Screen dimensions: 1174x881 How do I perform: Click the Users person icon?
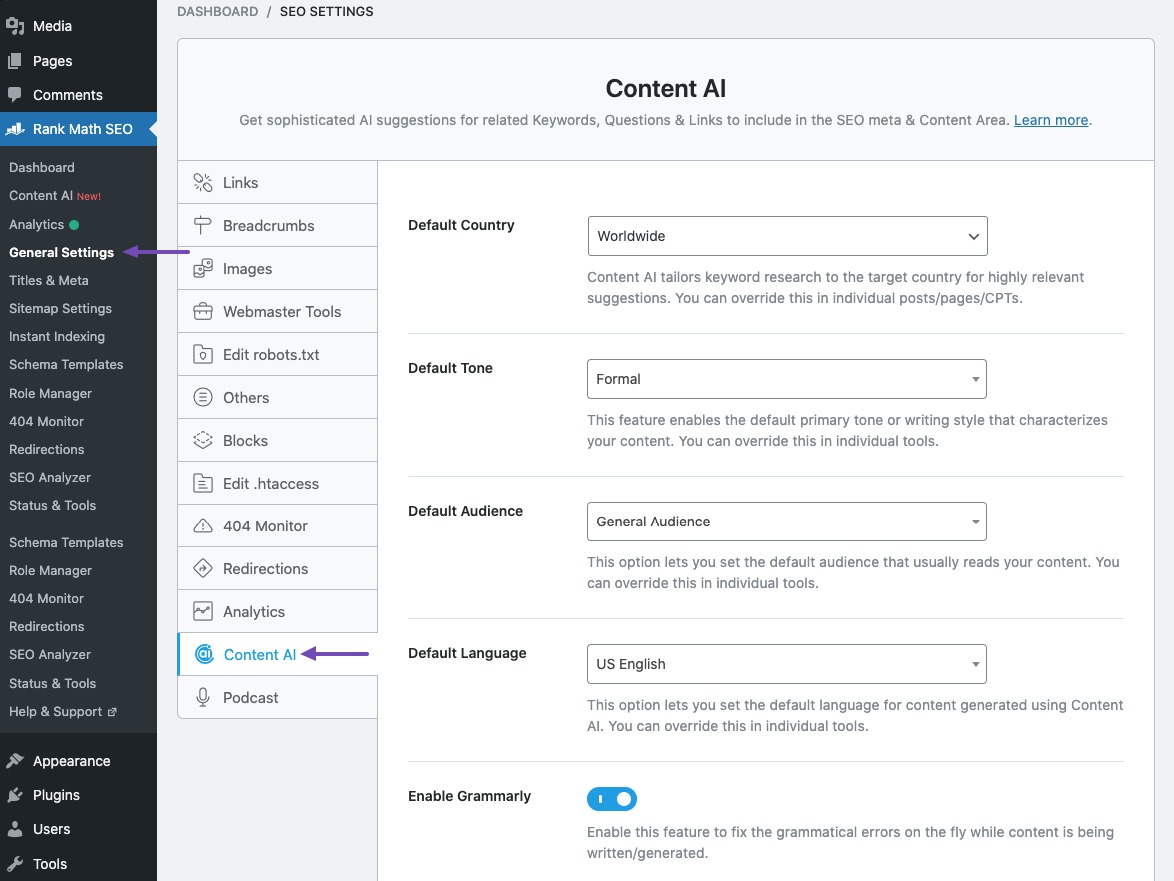click(15, 829)
